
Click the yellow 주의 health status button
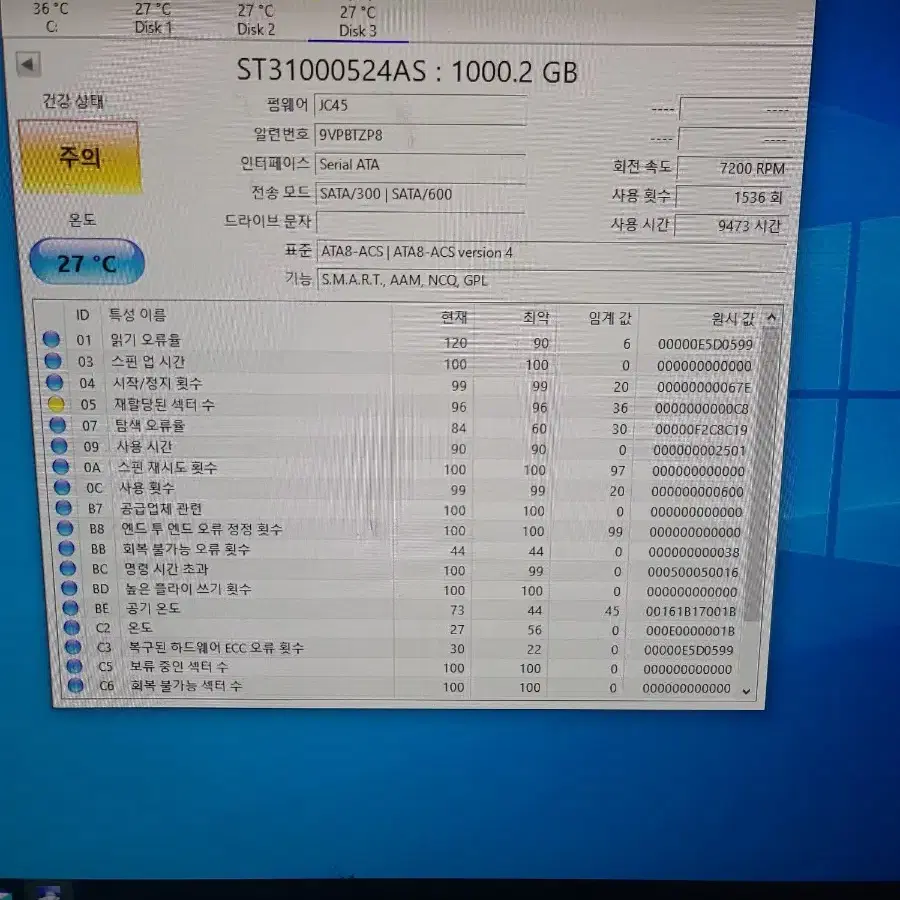80,157
